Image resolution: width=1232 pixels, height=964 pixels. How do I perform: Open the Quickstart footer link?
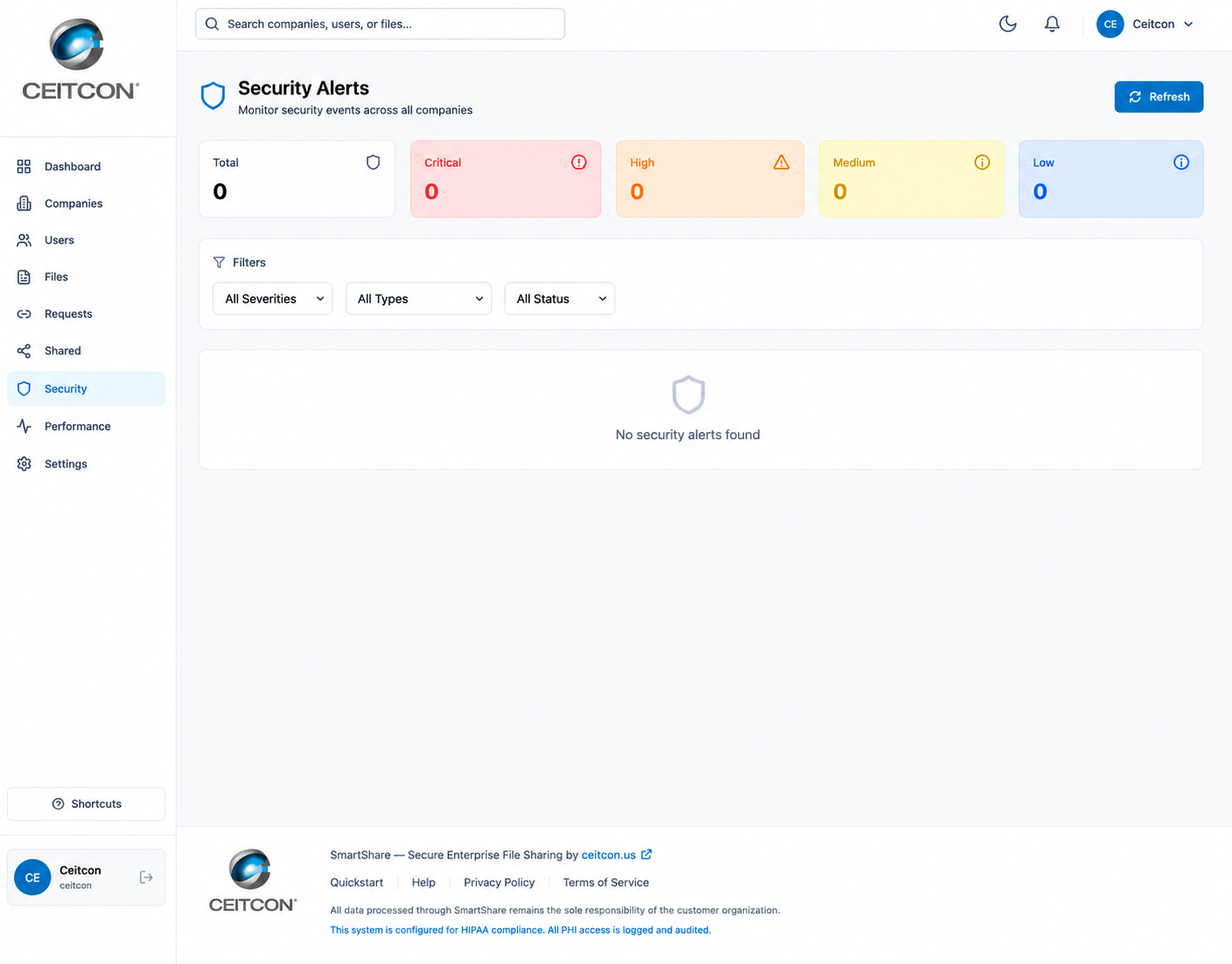(356, 882)
